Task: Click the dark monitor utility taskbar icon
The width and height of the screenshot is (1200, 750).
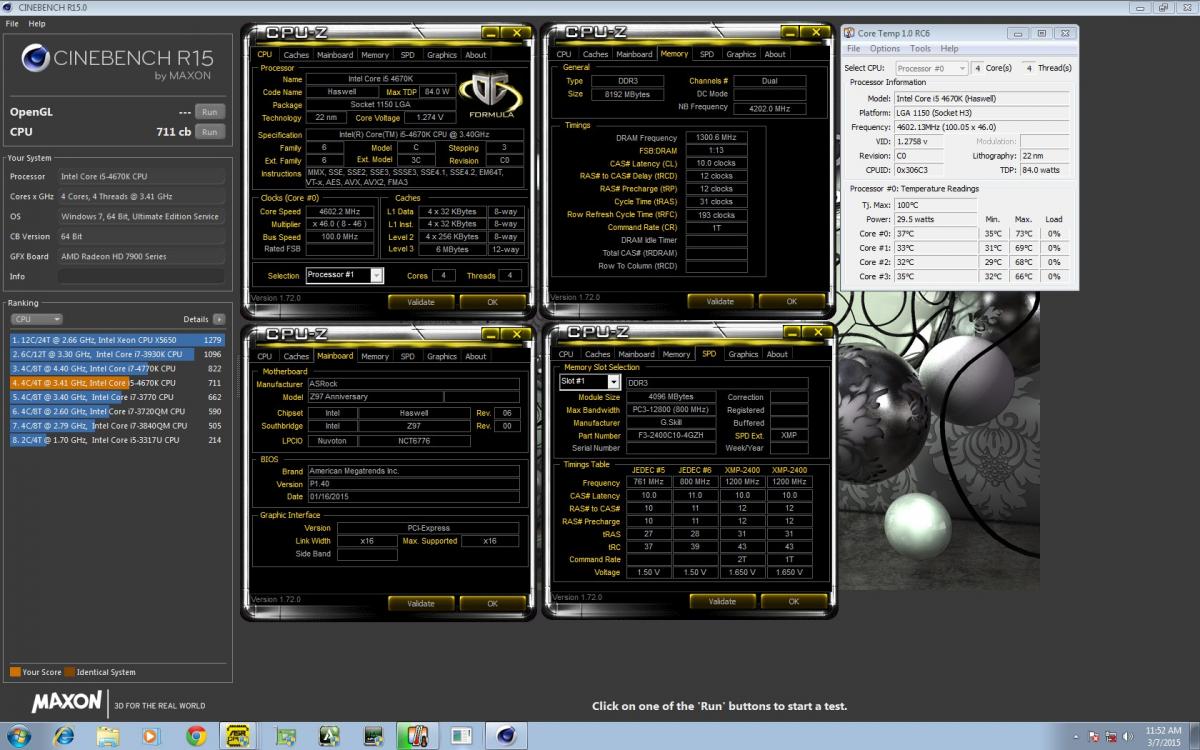Action: coord(373,736)
